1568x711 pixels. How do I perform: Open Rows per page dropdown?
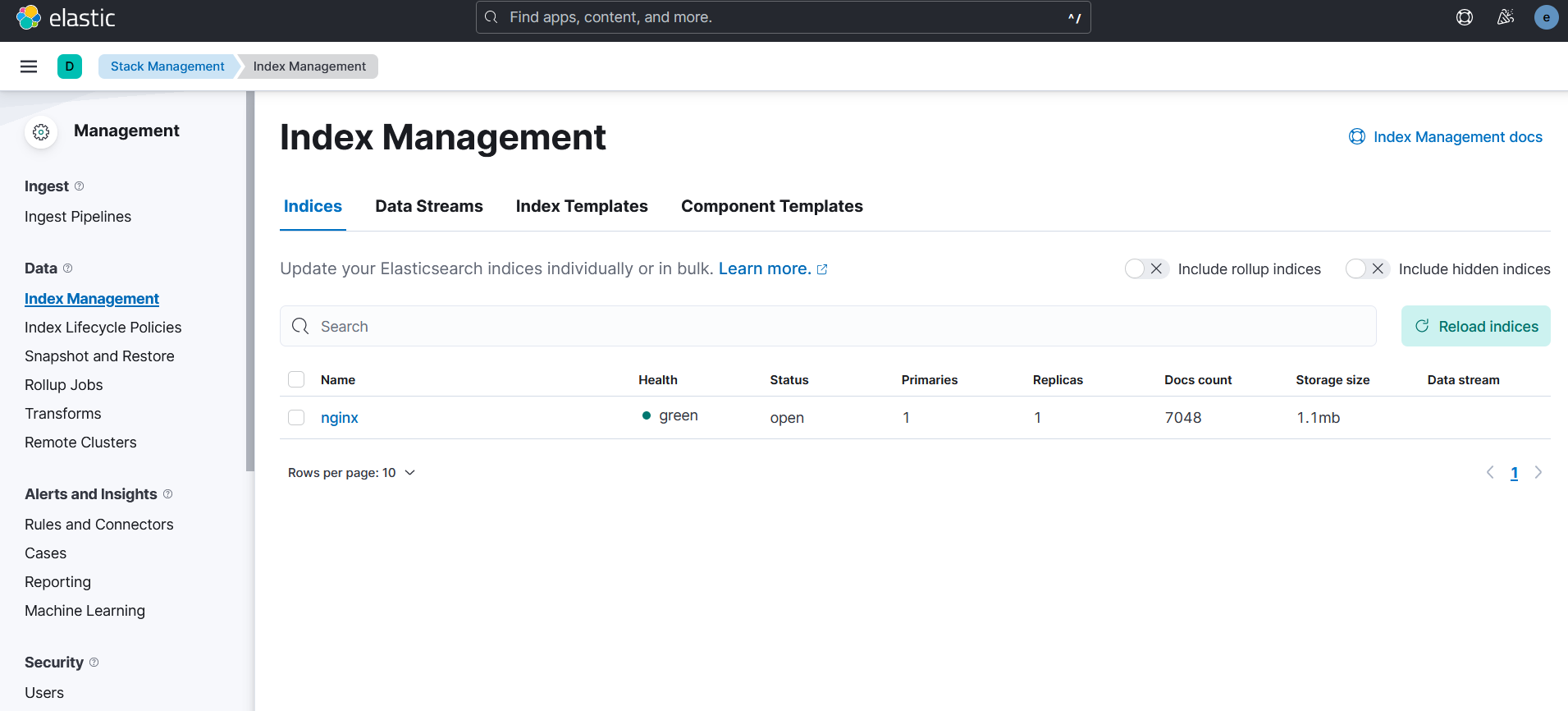click(351, 473)
